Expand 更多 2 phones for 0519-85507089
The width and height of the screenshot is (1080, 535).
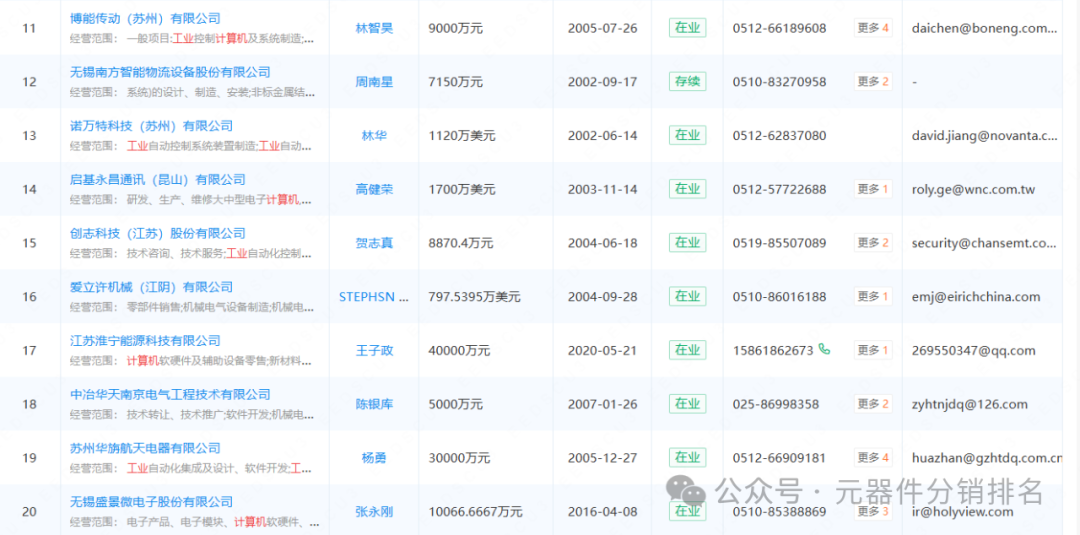tap(873, 243)
